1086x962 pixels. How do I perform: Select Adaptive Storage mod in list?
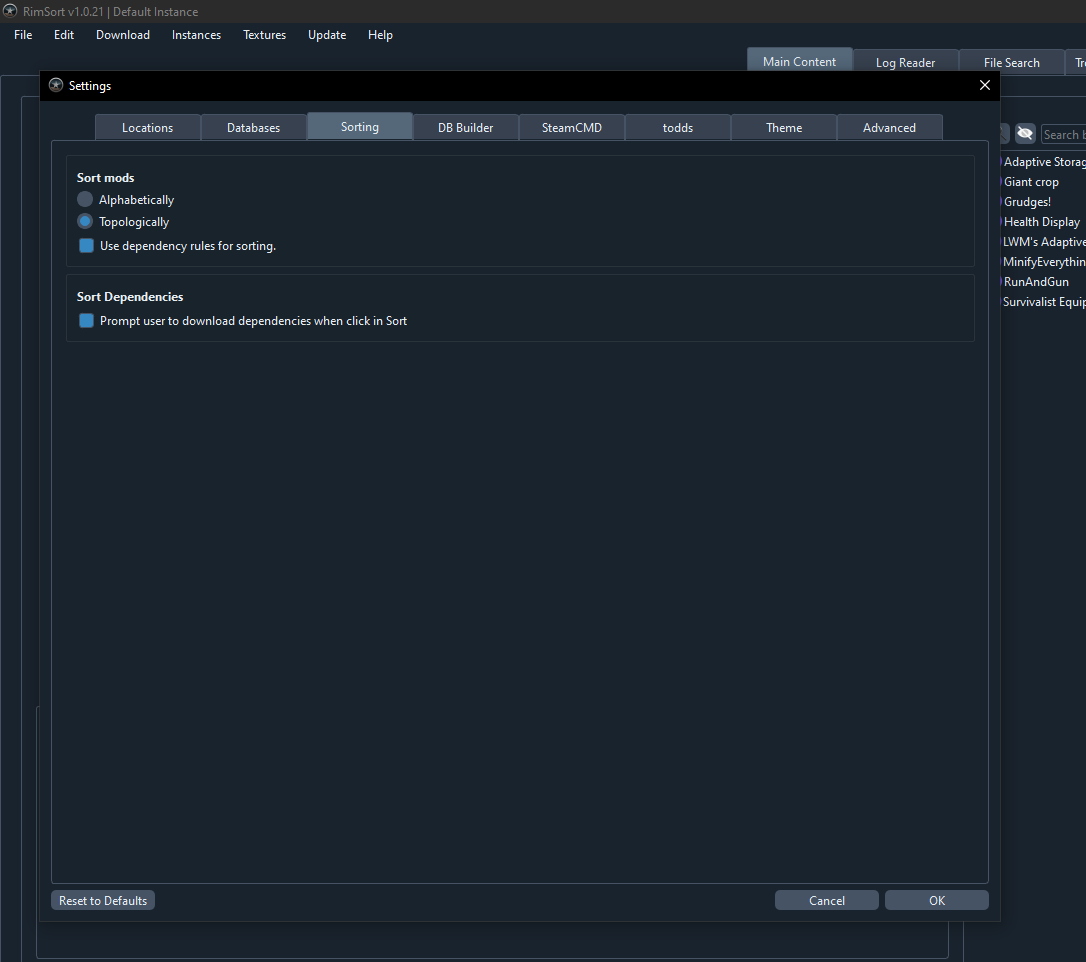[x=1044, y=161]
